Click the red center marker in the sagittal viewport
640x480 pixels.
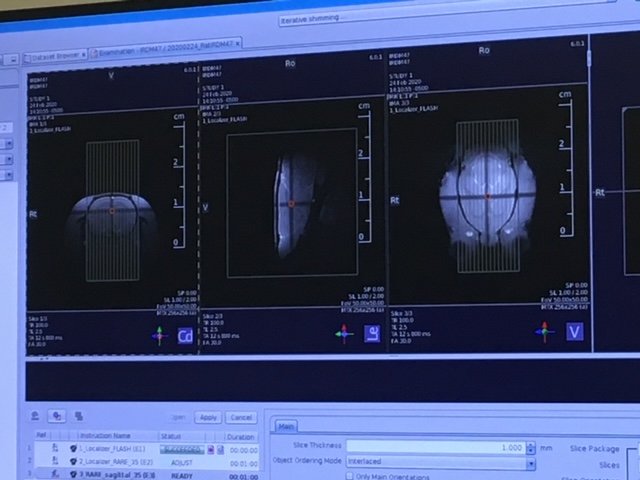[x=291, y=204]
